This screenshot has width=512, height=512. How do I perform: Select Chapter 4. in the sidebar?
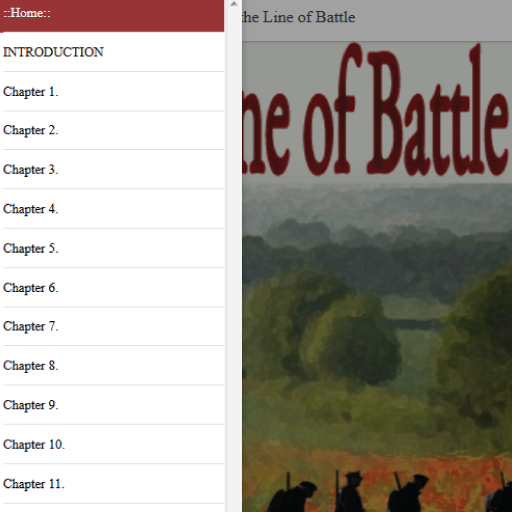(113, 209)
